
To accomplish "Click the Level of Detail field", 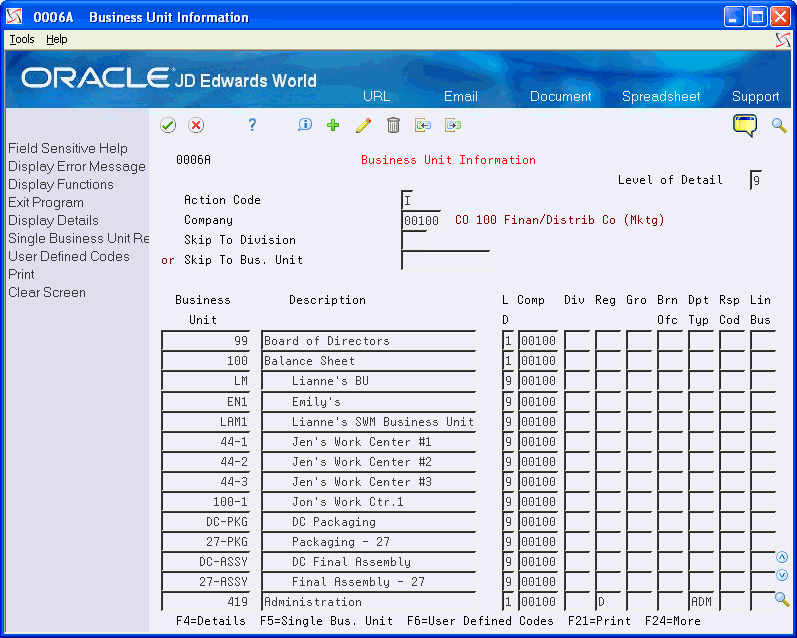I will tap(756, 180).
